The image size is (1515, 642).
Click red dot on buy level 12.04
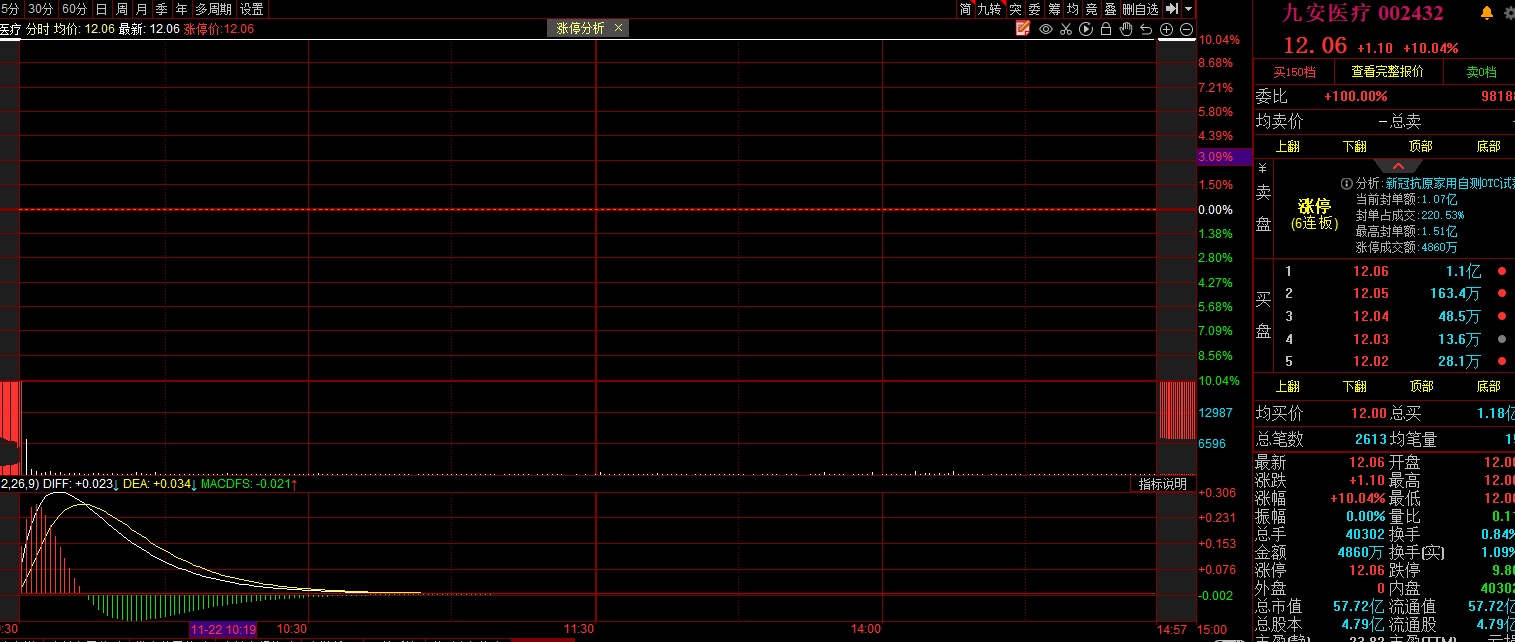(x=1501, y=316)
